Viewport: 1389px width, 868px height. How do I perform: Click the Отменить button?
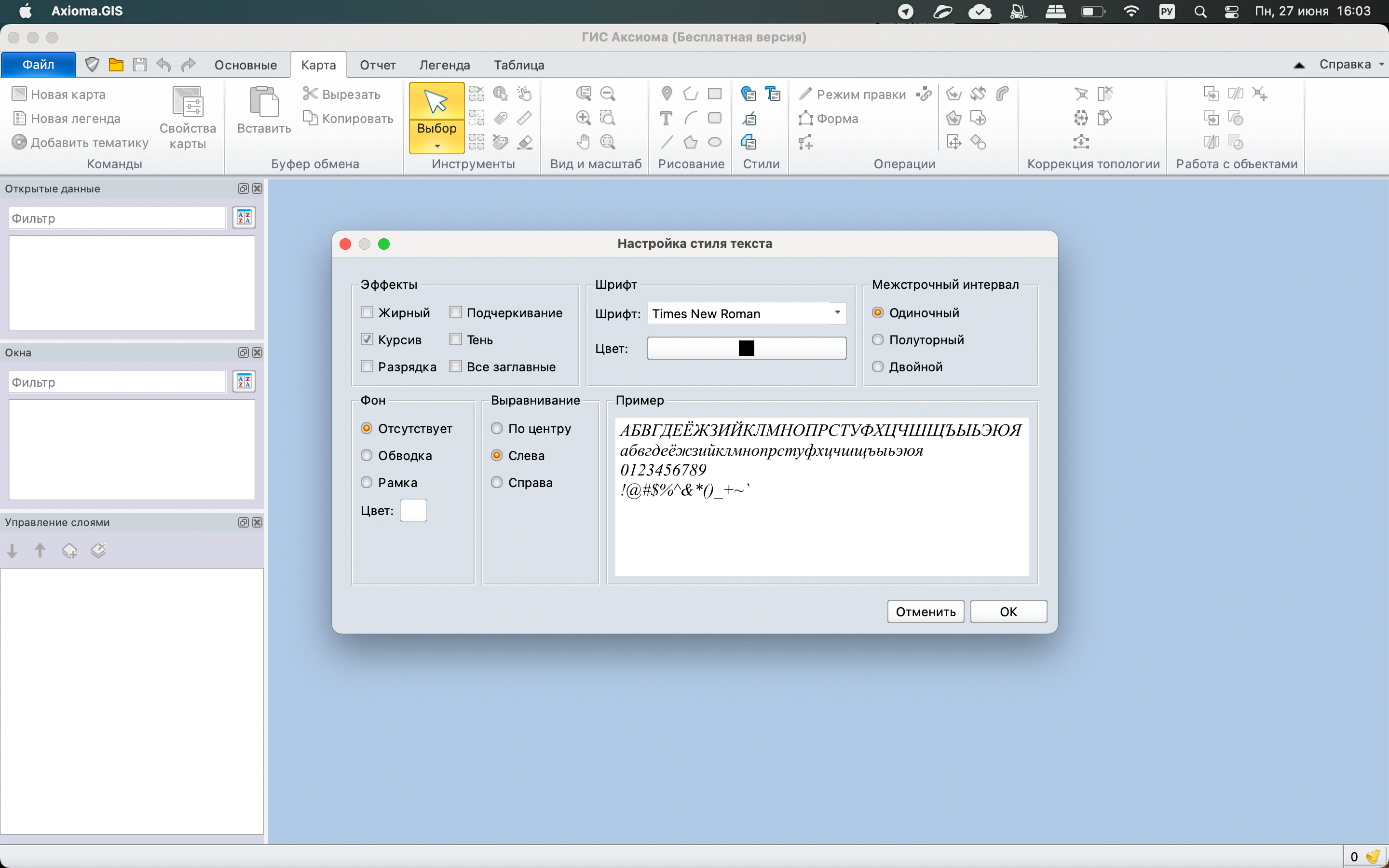coord(925,611)
